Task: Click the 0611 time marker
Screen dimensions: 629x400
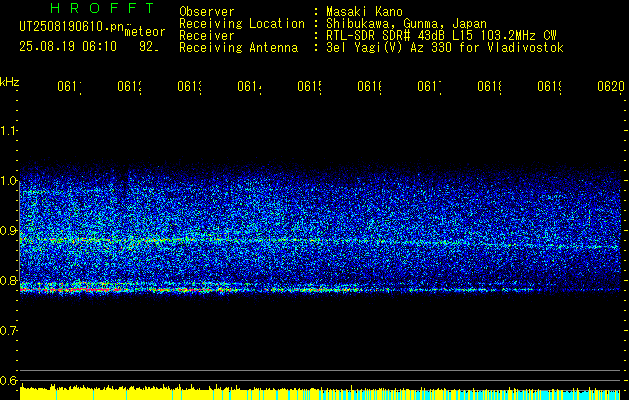Action: (70, 86)
